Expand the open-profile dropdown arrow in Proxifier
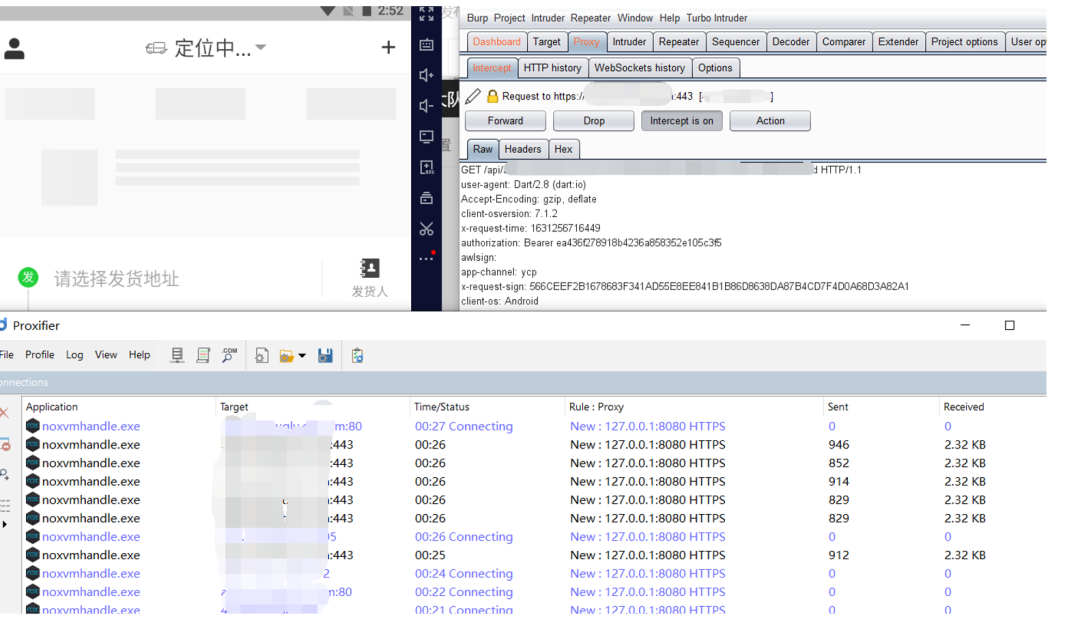Image resolution: width=1080 pixels, height=626 pixels. (302, 356)
